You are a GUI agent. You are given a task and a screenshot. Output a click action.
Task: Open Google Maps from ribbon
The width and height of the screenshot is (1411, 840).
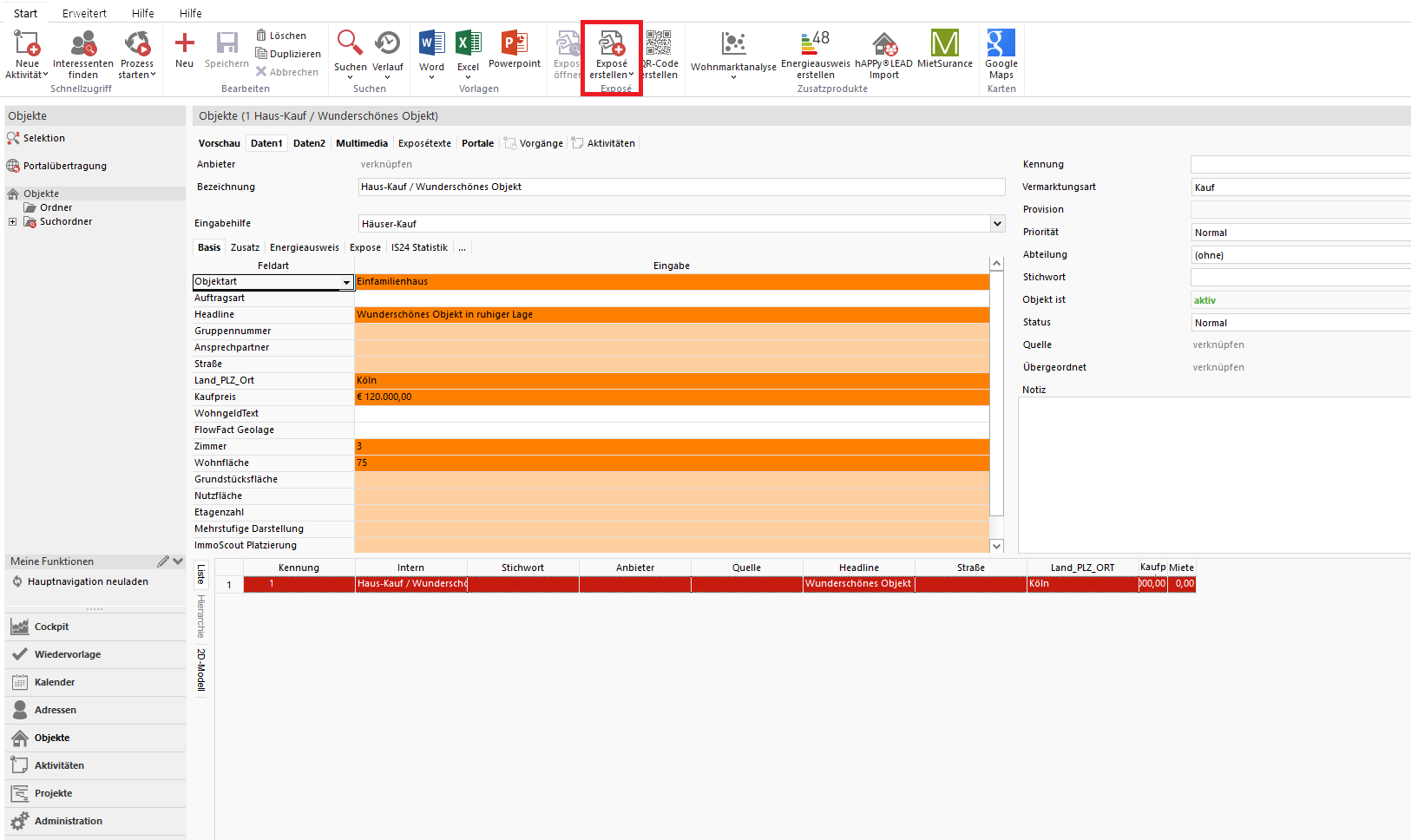click(1001, 43)
